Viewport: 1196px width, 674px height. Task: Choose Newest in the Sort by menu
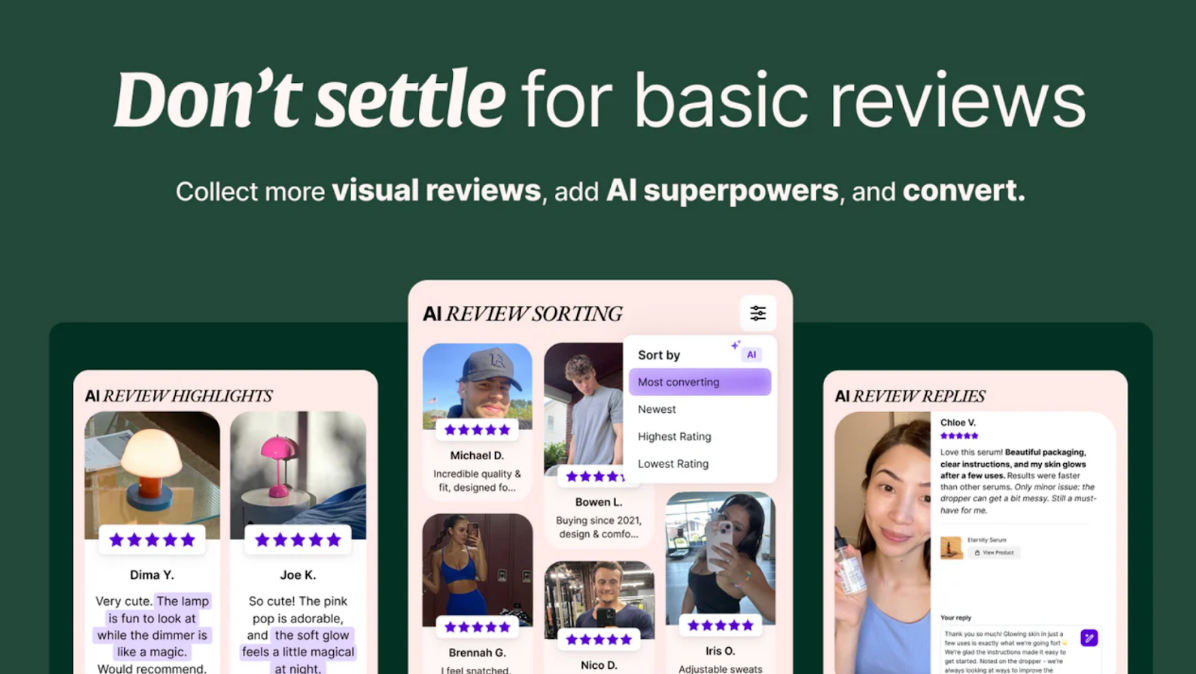657,409
